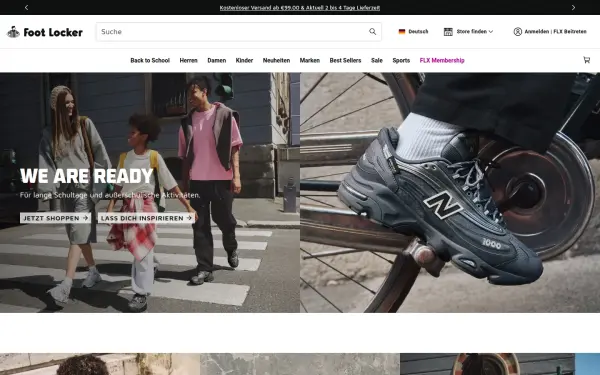This screenshot has height=375, width=600.
Task: Click Anmelden | FLX Beitreten link
Action: pyautogui.click(x=555, y=32)
